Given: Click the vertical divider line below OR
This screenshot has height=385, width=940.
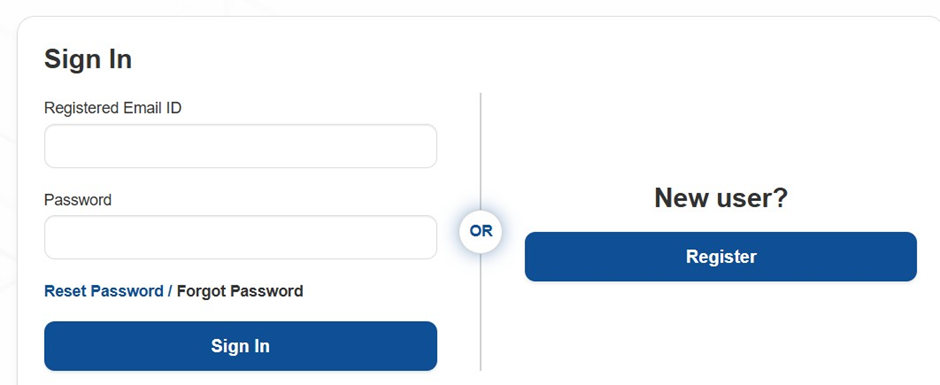Looking at the screenshot, I should pyautogui.click(x=481, y=312).
